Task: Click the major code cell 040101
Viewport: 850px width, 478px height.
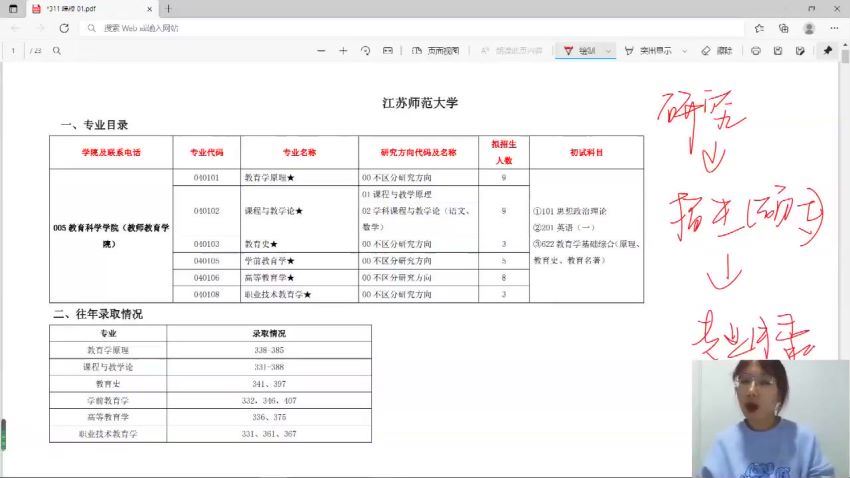Action: coord(207,178)
